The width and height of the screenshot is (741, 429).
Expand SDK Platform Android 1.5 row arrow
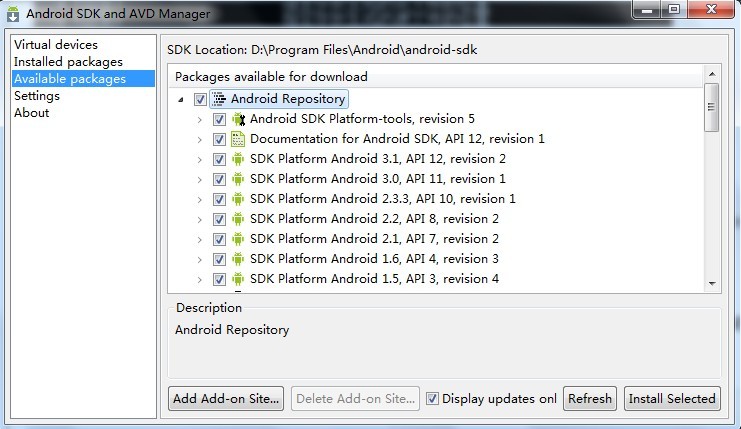click(x=199, y=280)
